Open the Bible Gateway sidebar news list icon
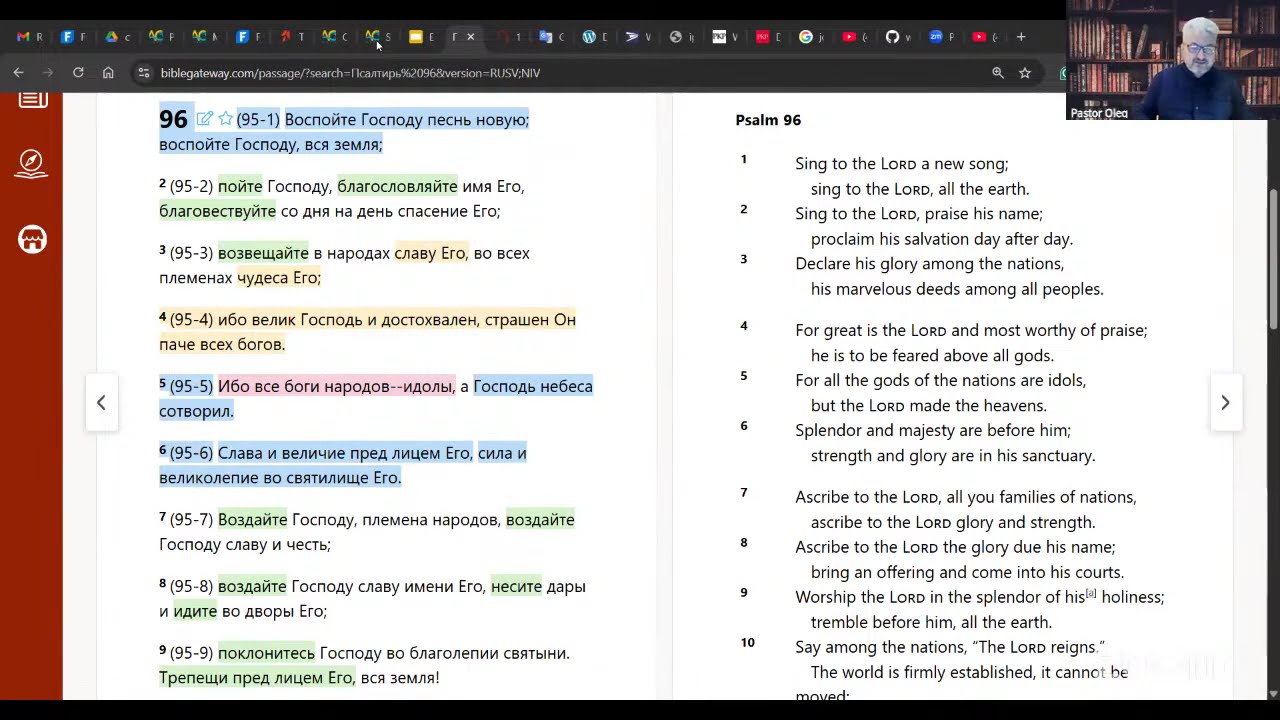The width and height of the screenshot is (1280, 720). pos(32,99)
